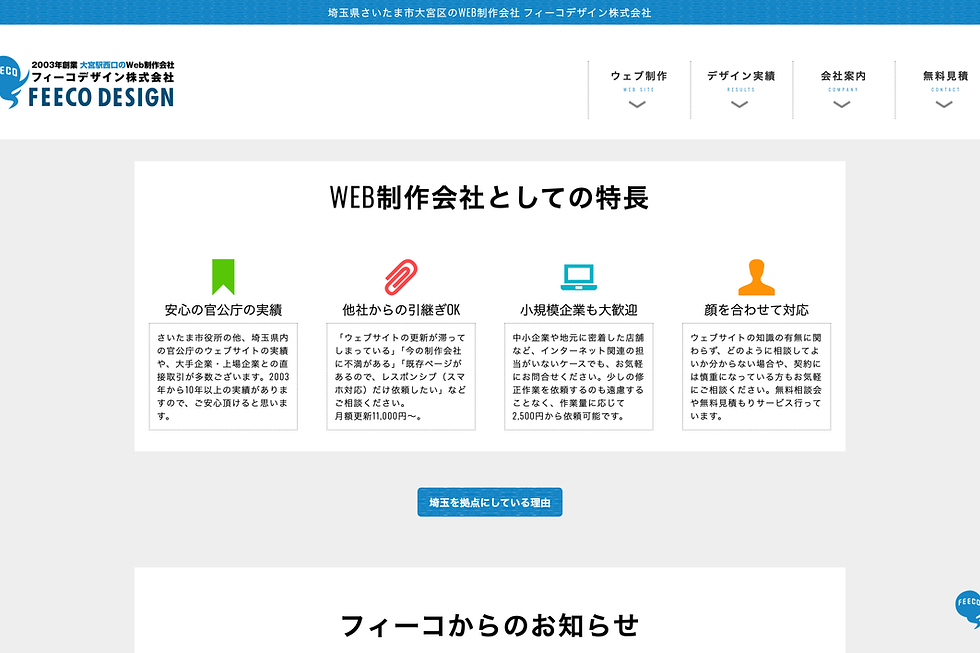980x653 pixels.
Task: Click the 埼玉を拠点にしている理由 button
Action: click(490, 502)
